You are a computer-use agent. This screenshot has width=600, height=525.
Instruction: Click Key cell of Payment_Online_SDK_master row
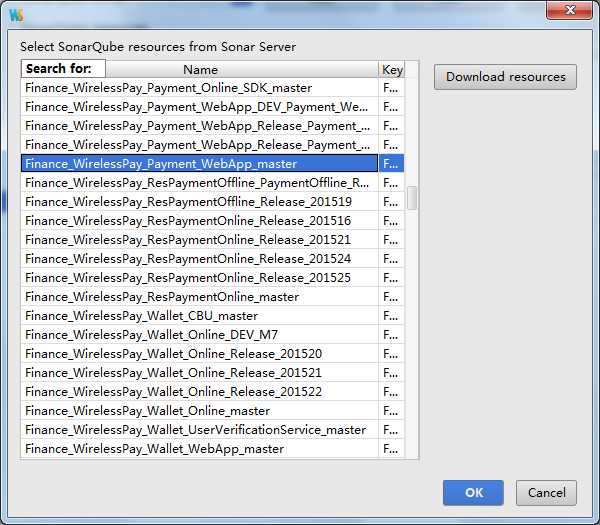click(x=391, y=88)
